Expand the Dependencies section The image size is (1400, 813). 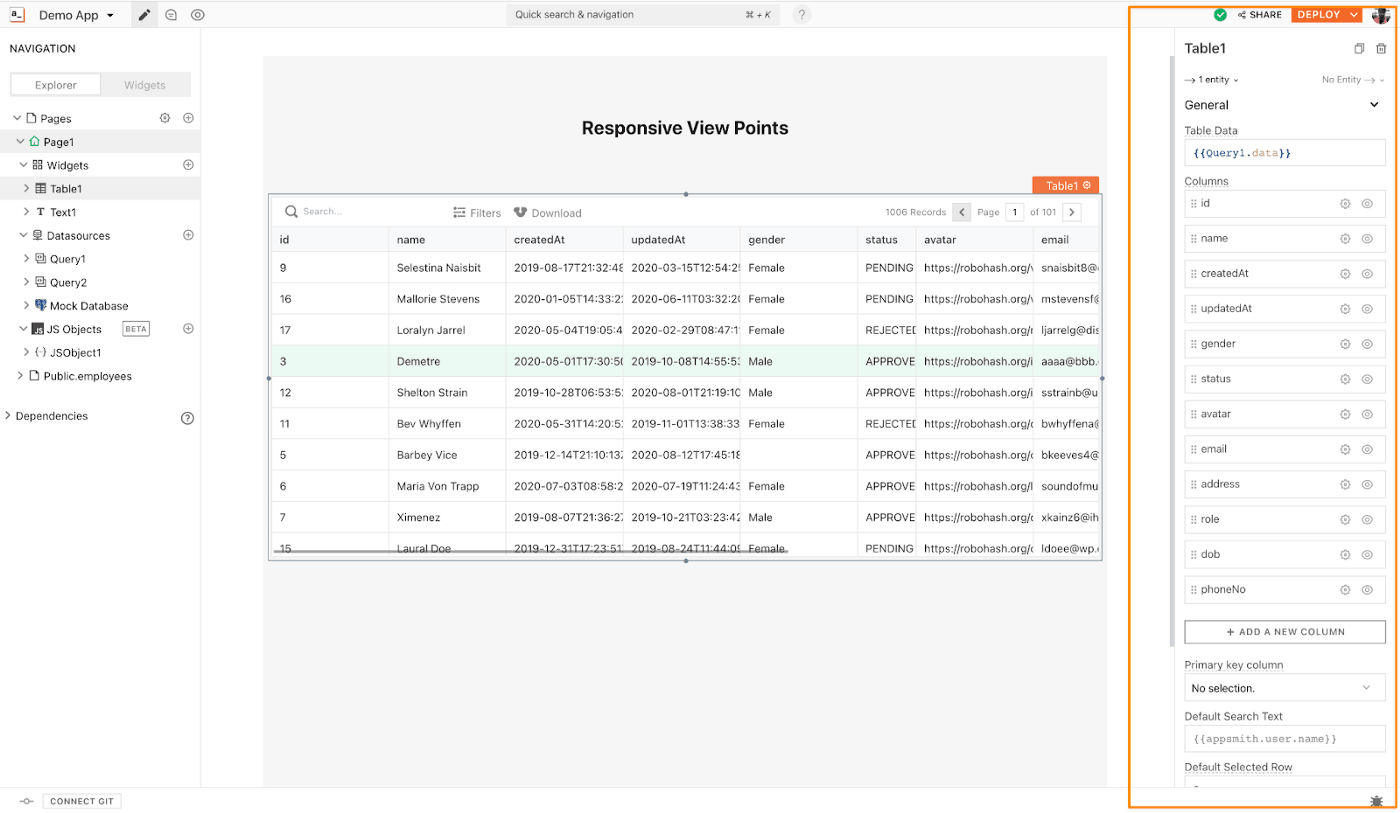9,416
